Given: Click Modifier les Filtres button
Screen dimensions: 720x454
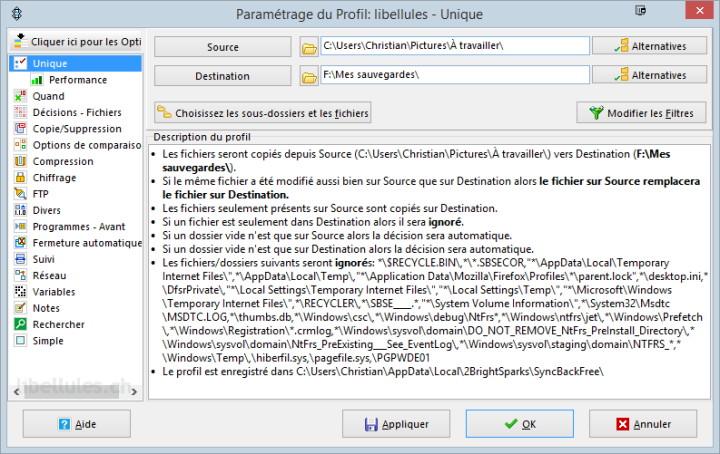Looking at the screenshot, I should (641, 113).
